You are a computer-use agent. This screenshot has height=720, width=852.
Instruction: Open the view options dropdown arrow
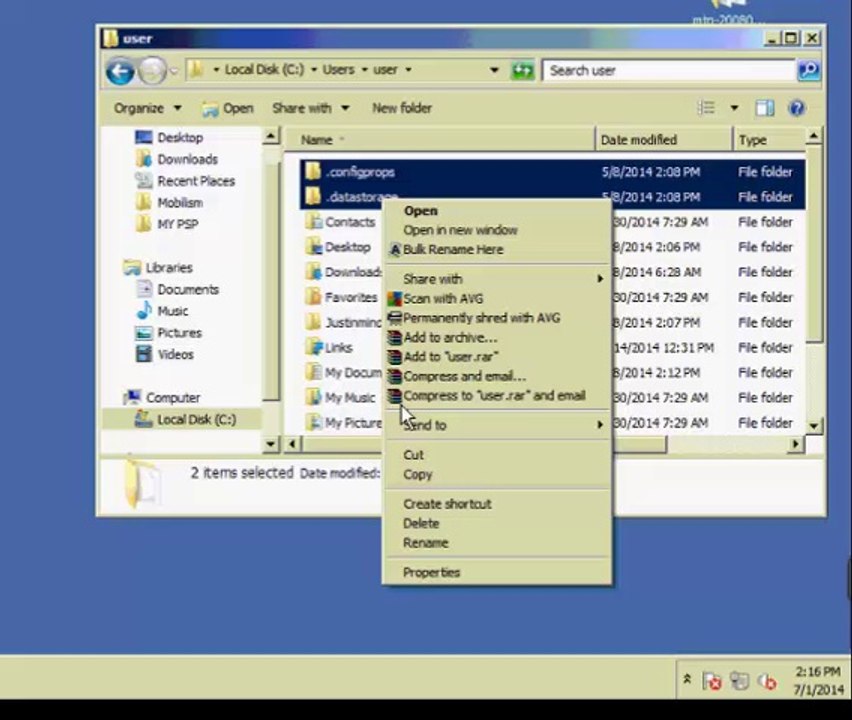pos(734,108)
